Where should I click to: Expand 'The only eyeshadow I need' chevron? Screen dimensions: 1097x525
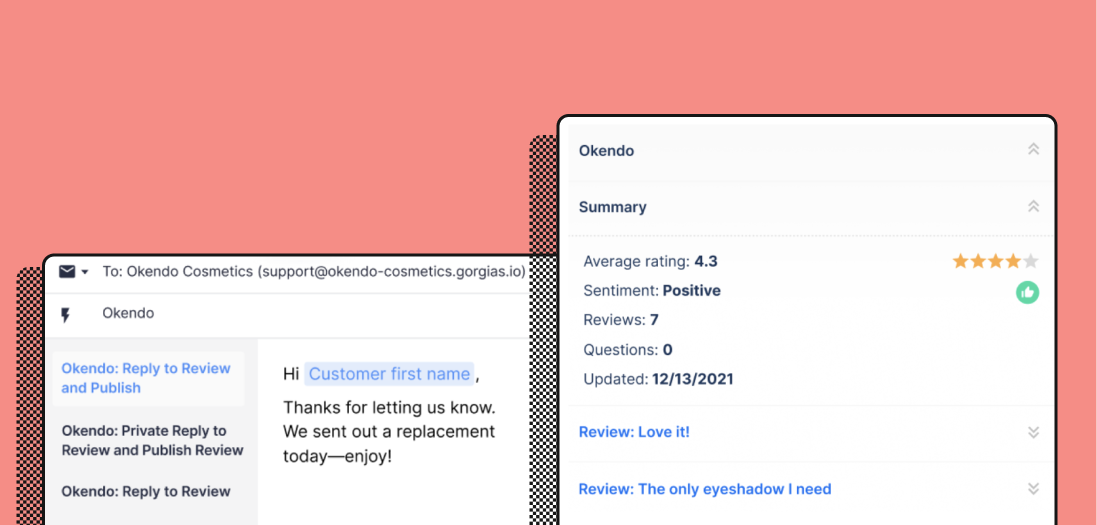1033,489
